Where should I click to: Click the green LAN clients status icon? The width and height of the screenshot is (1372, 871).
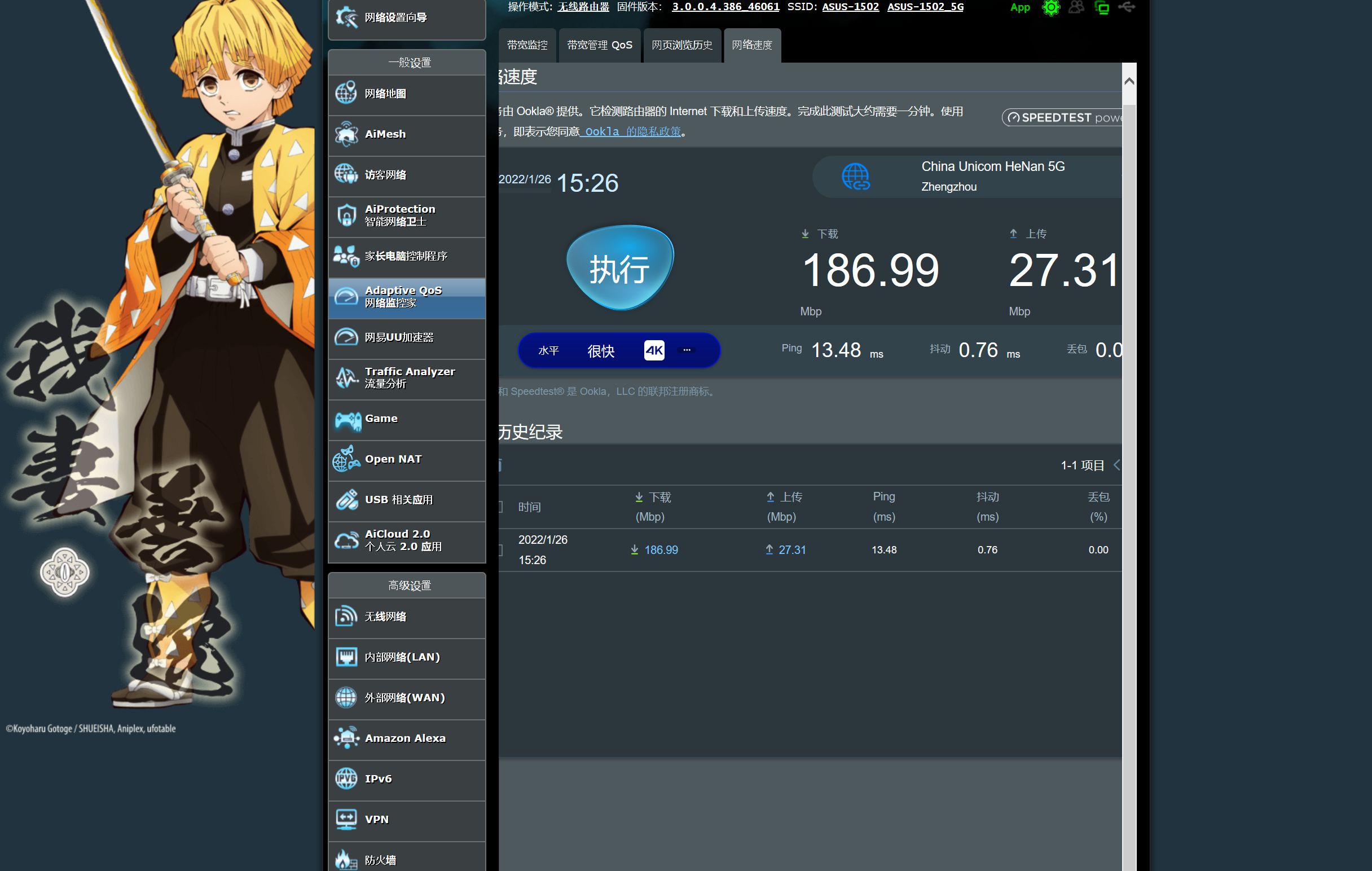point(1101,8)
